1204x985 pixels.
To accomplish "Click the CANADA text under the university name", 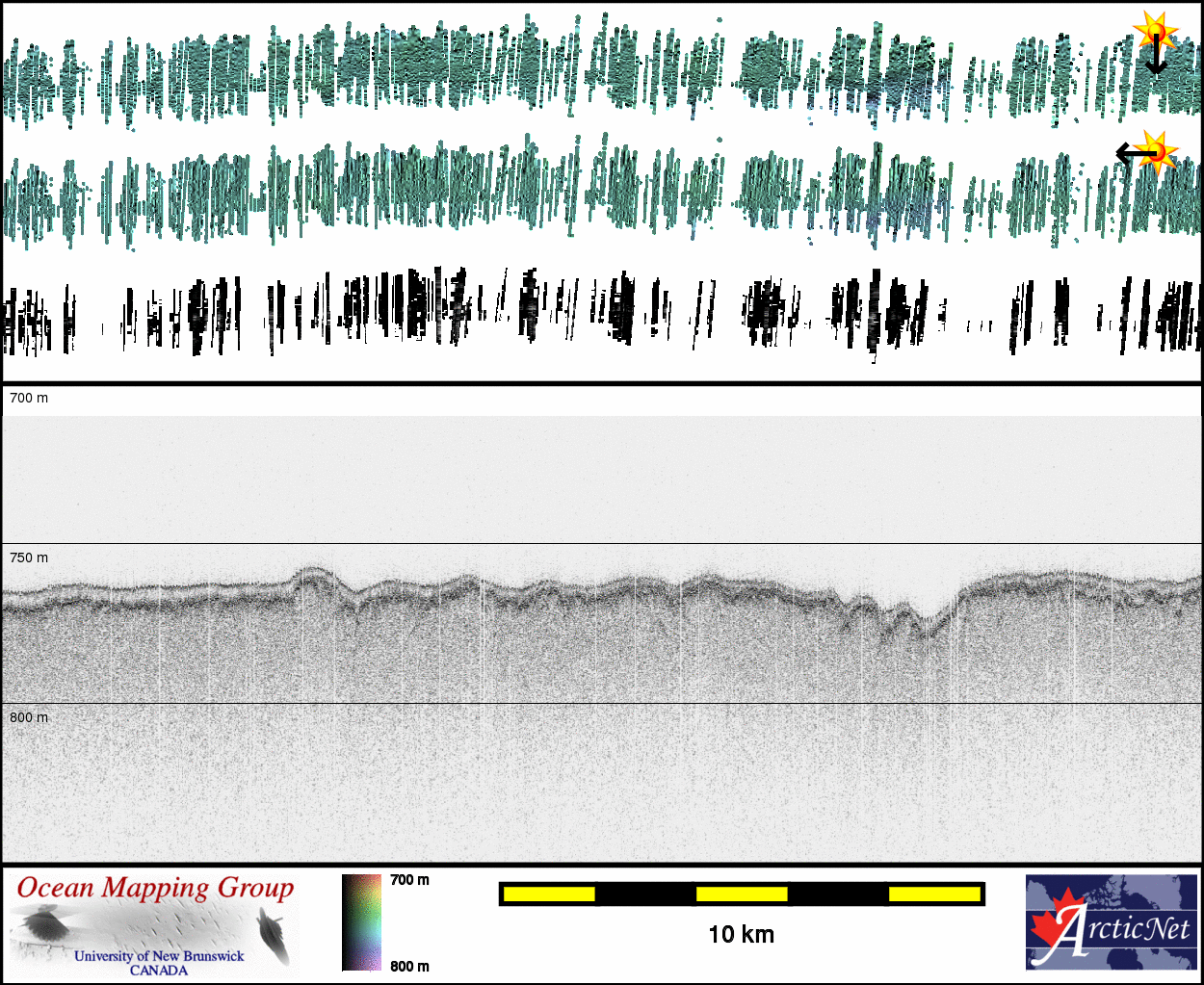I will click(x=159, y=971).
